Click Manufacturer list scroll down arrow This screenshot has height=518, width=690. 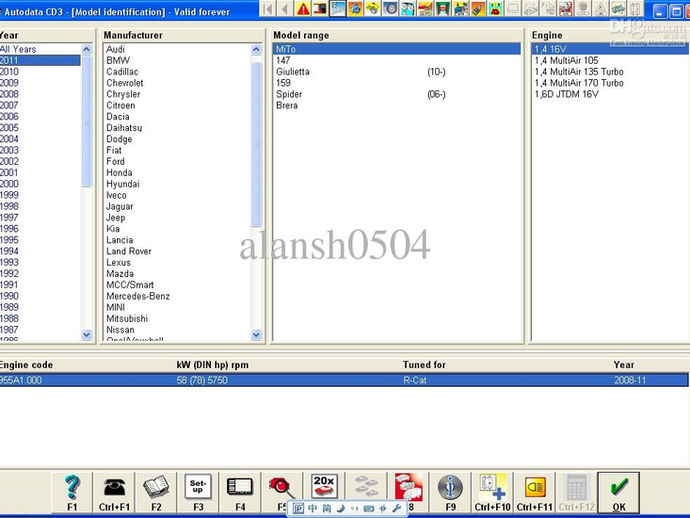pos(257,335)
